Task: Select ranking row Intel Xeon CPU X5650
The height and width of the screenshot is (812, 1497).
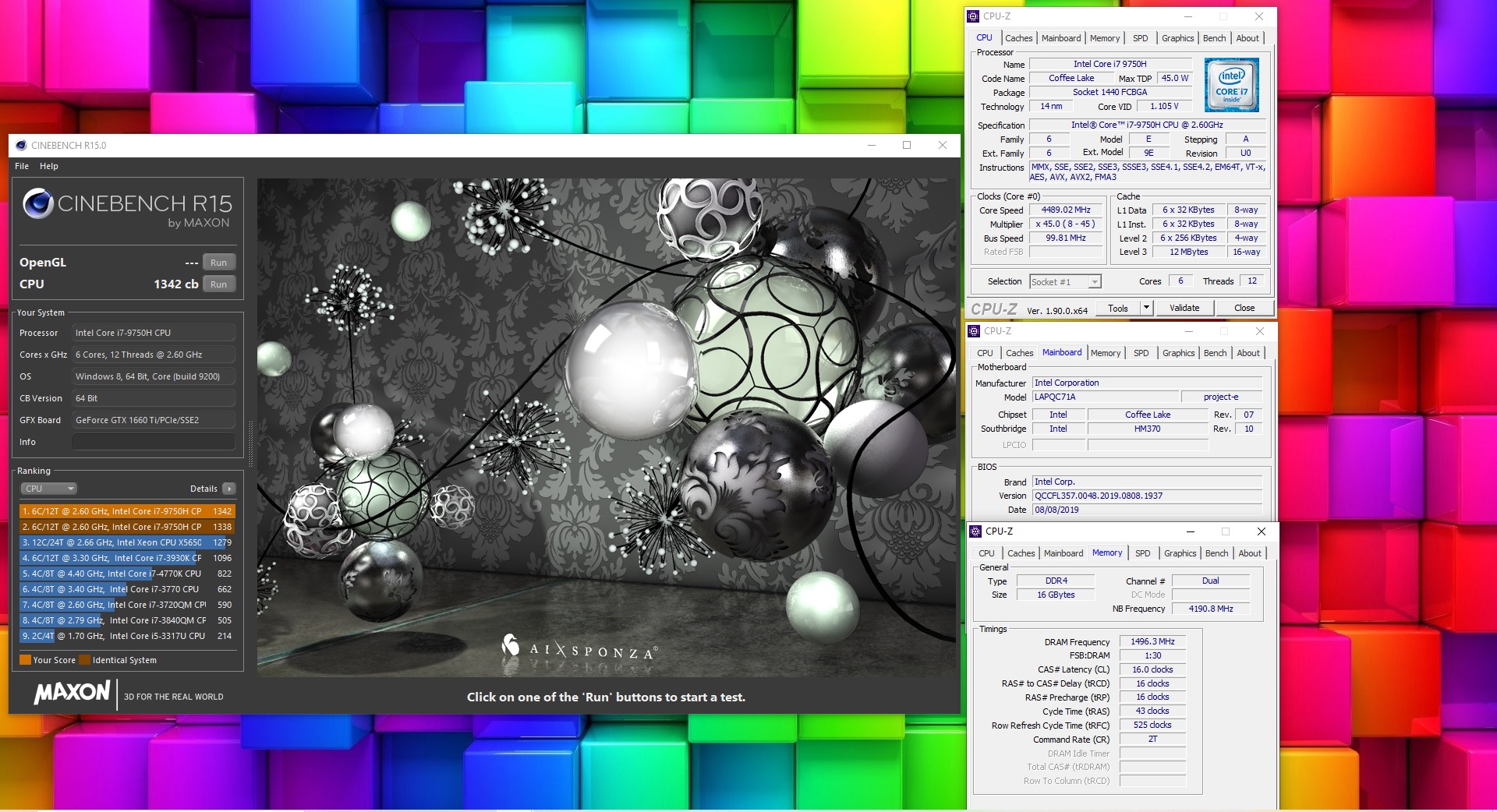Action: coord(127,542)
